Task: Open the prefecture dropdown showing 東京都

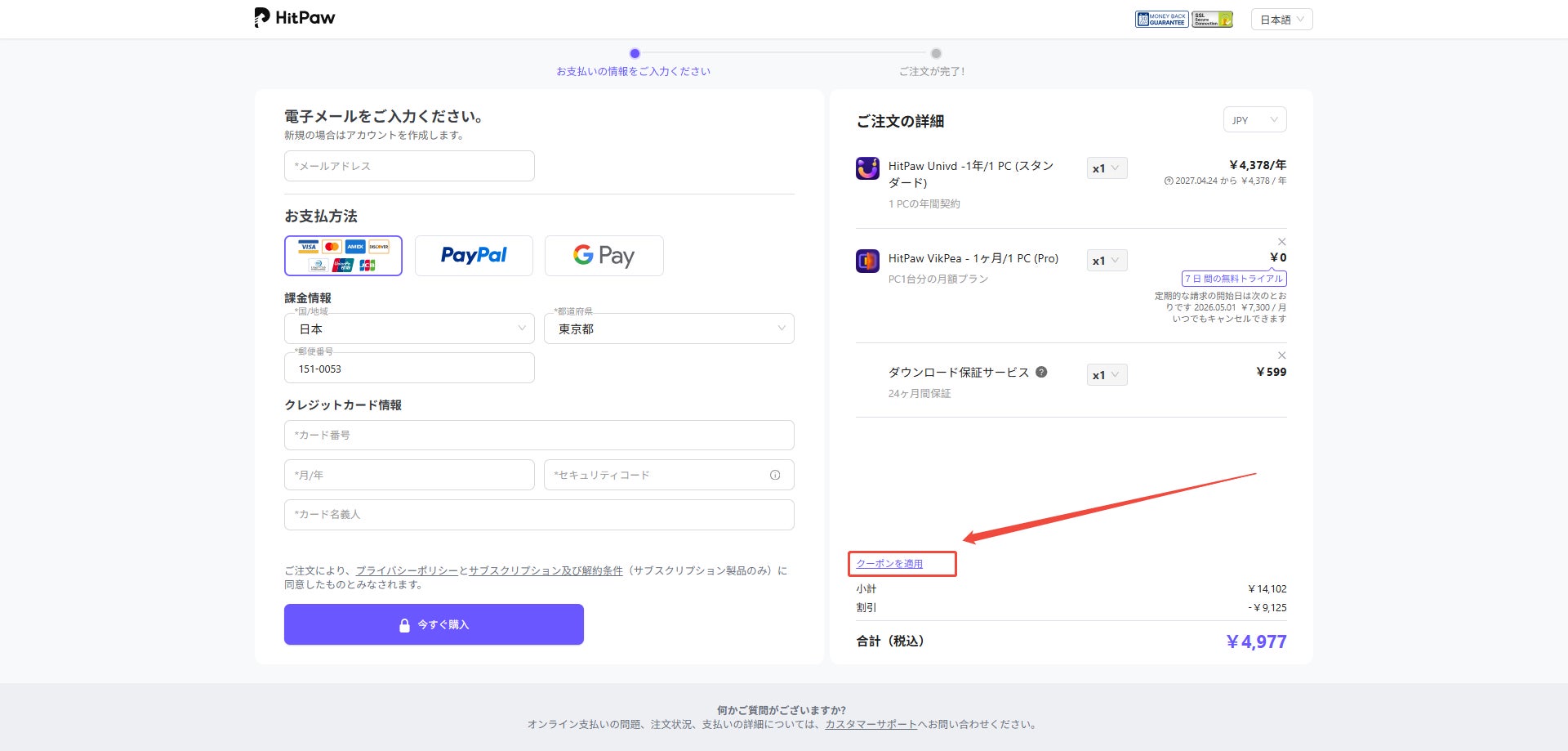Action: [x=669, y=329]
